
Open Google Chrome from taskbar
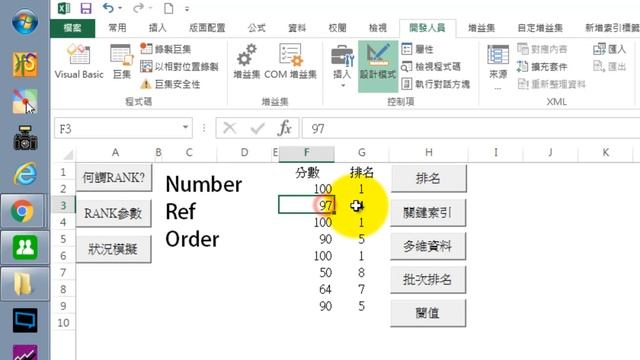click(23, 211)
